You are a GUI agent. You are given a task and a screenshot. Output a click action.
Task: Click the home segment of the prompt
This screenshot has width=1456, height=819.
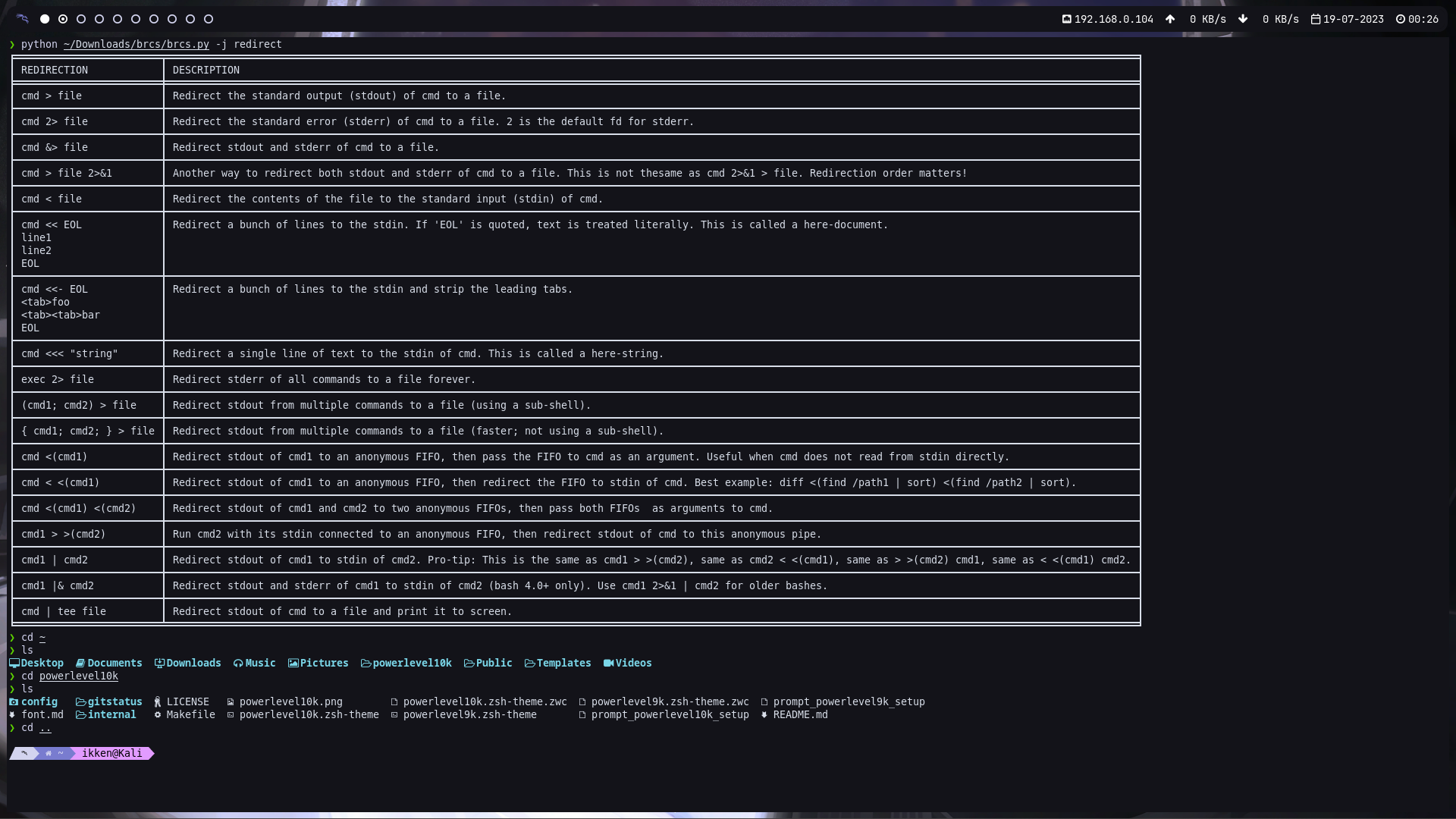coord(53,753)
